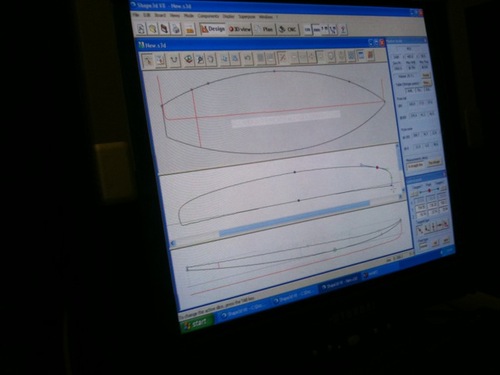This screenshot has width=500, height=375.
Task: Open the File menu
Action: (135, 15)
